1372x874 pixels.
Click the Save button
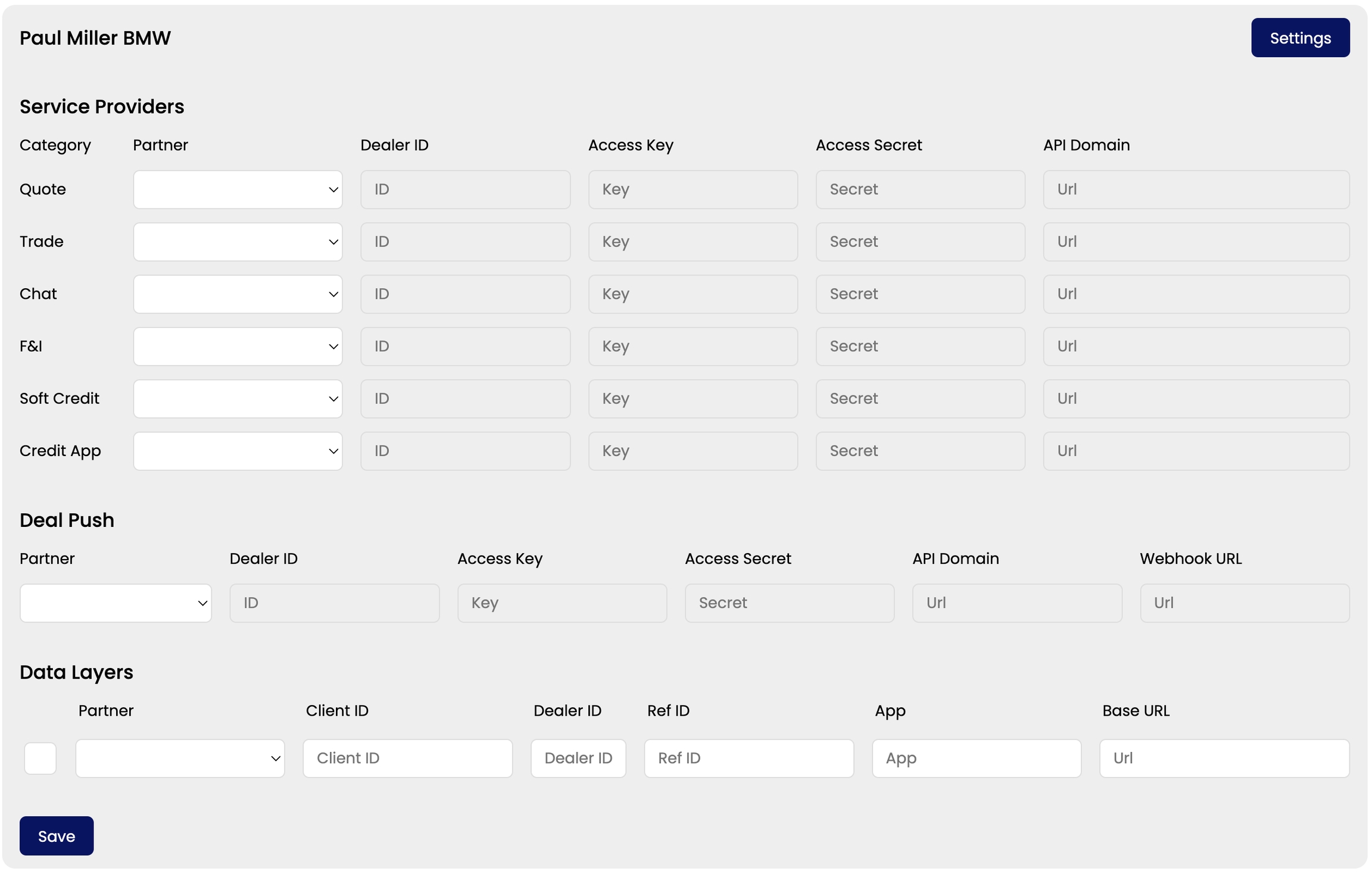57,835
